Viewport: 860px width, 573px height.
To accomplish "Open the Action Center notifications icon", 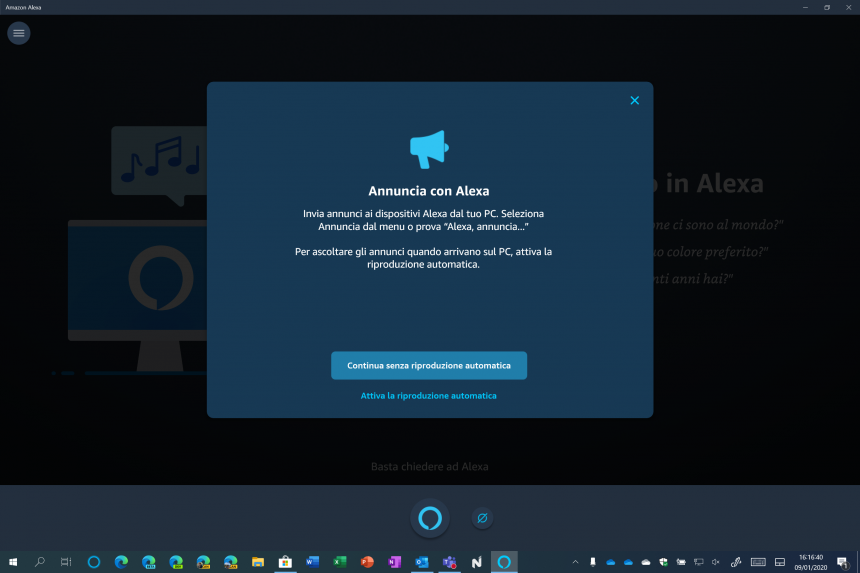I will (843, 562).
